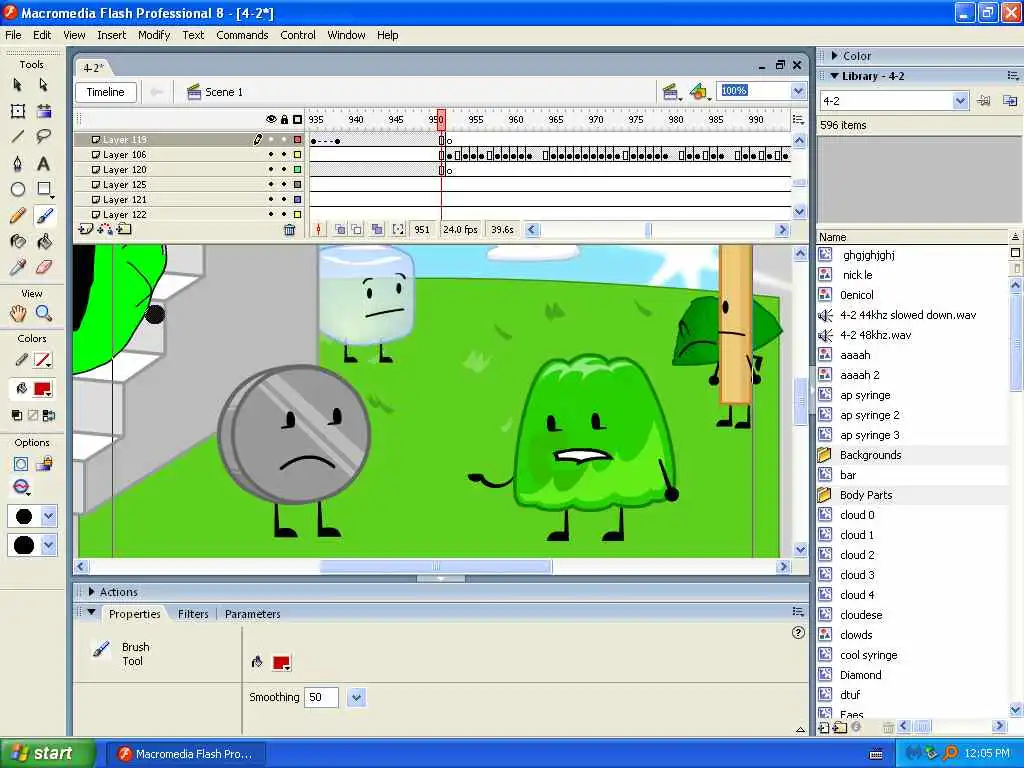The width and height of the screenshot is (1024, 768).
Task: Toggle outline square for Layer 125
Action: [x=298, y=185]
